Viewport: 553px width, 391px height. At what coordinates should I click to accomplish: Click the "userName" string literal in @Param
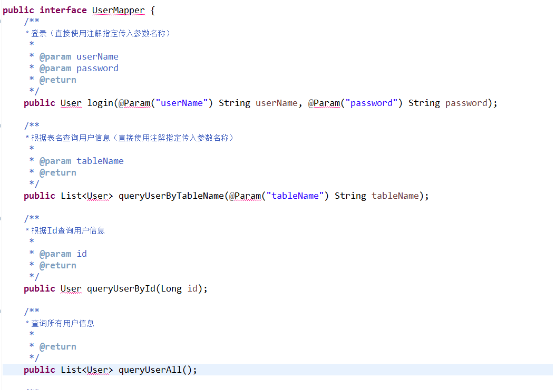(182, 103)
